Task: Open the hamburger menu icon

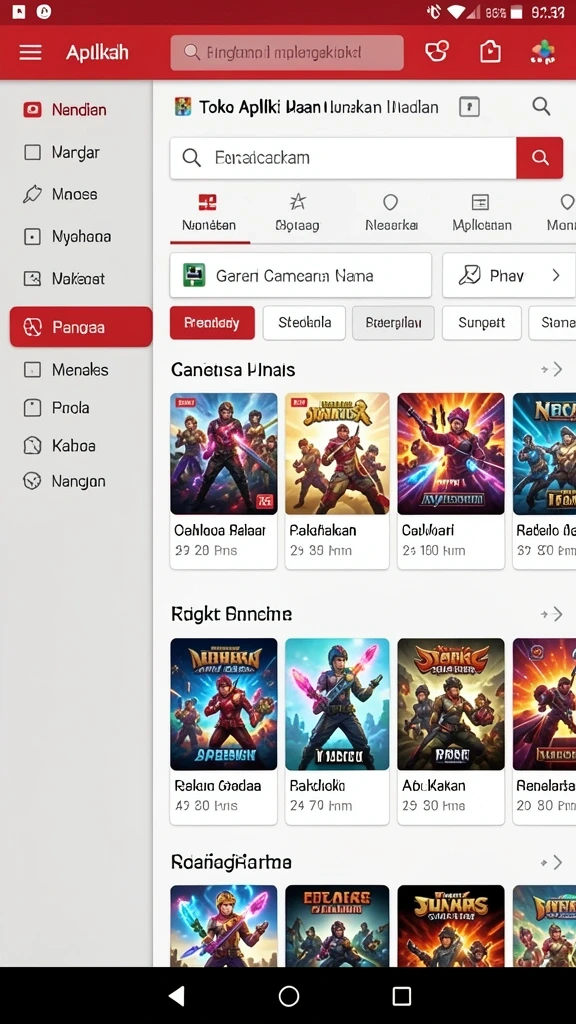Action: [31, 52]
